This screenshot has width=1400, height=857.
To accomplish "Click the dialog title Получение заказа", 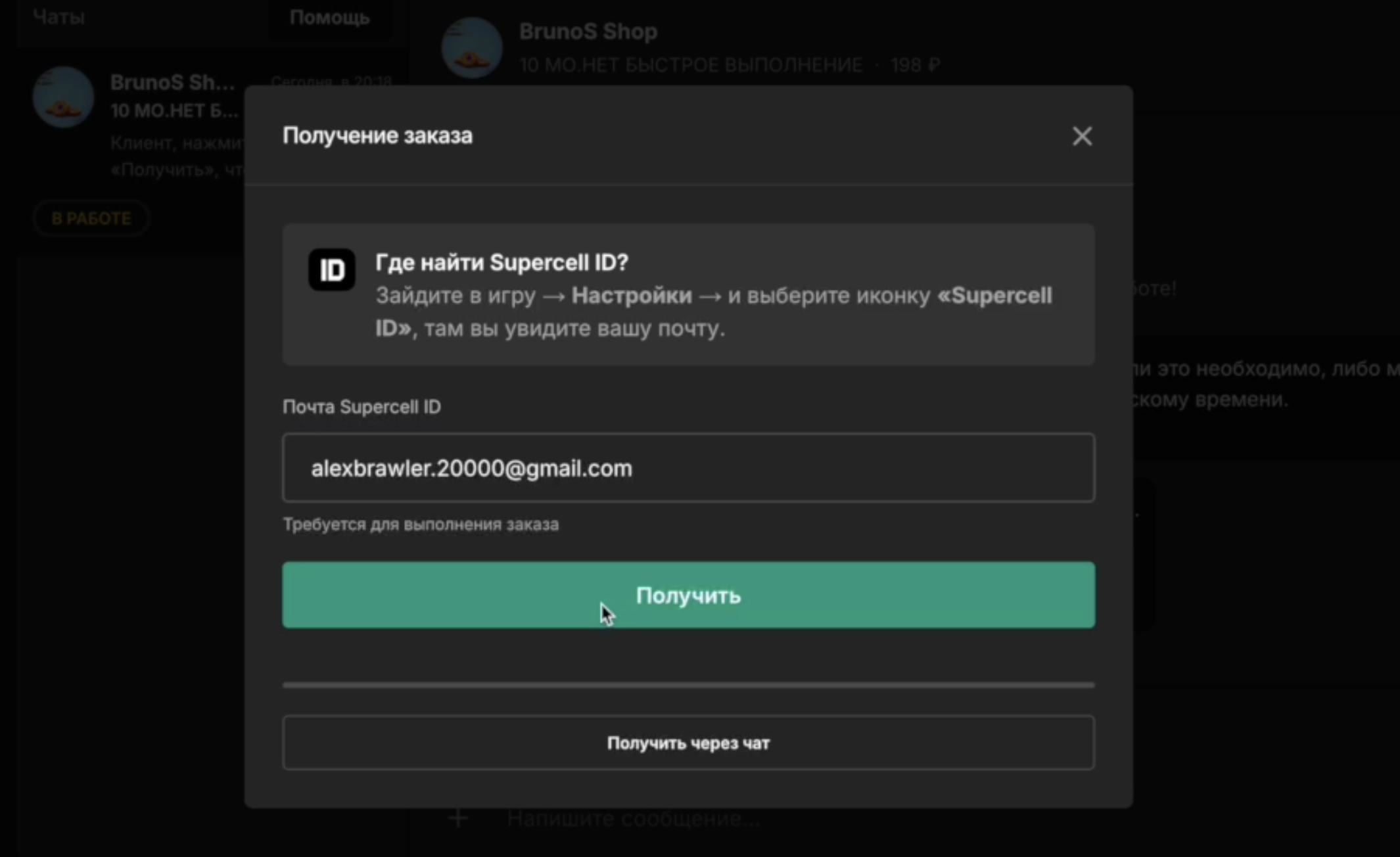I will pos(377,135).
